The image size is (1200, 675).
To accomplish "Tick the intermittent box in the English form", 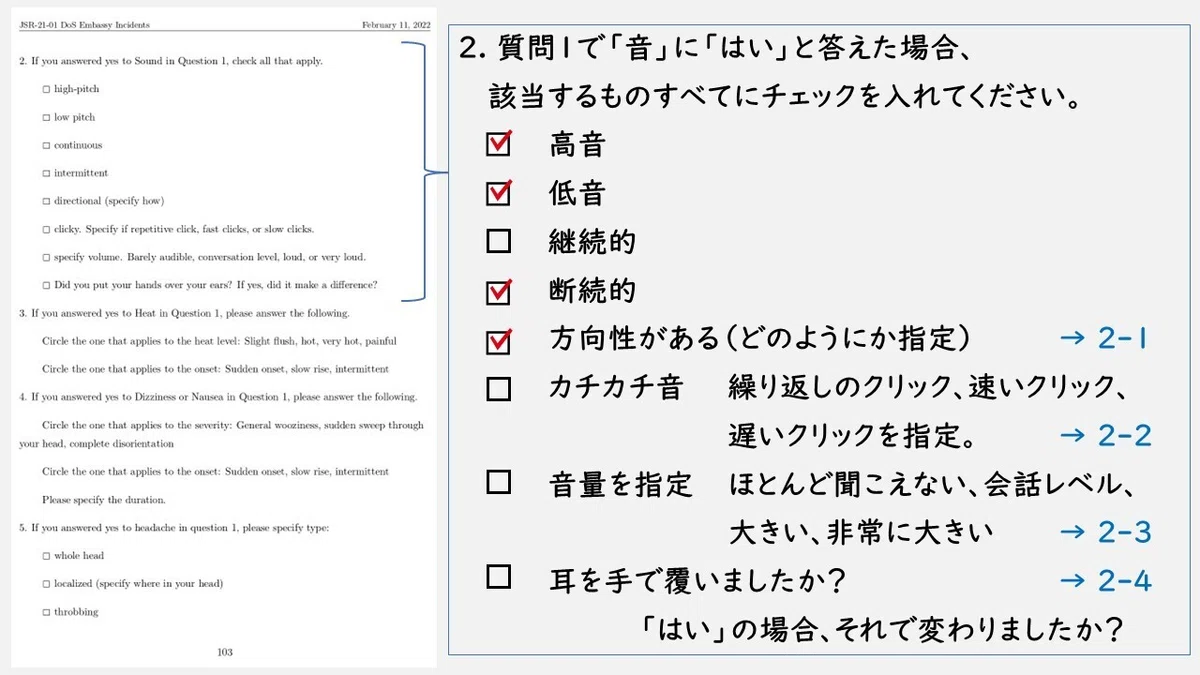I will (46, 173).
